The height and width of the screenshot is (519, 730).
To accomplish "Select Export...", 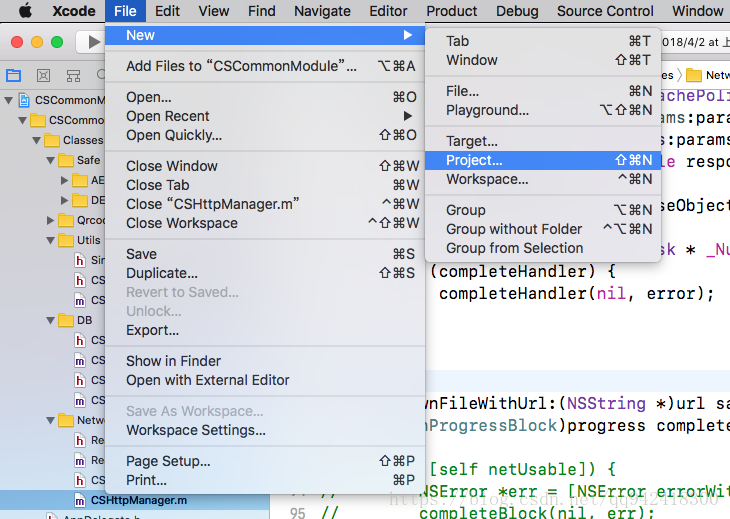I will [265, 330].
